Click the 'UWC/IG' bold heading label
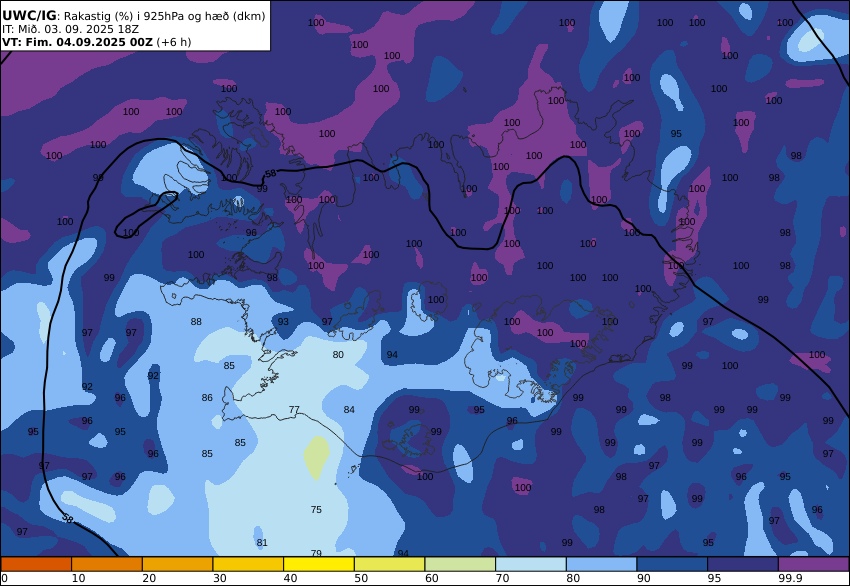This screenshot has height=586, width=850. pos(29,16)
